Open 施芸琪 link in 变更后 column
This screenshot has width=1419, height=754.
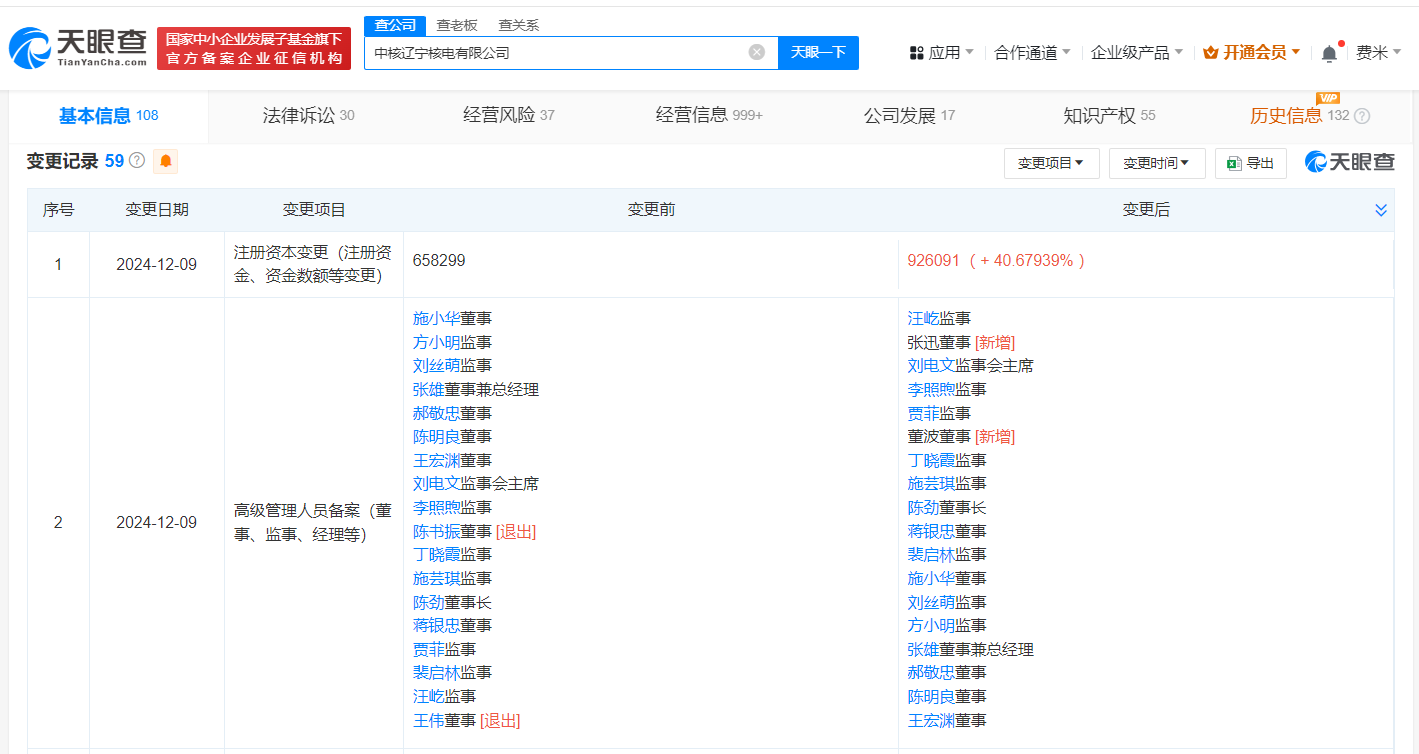click(931, 484)
